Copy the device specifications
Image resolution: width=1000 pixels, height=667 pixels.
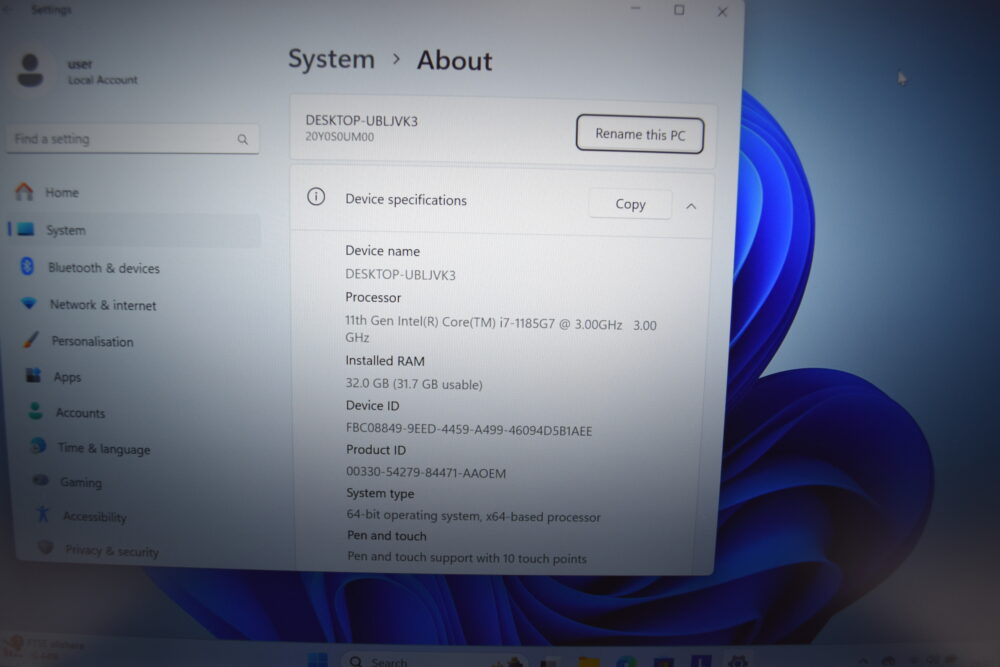click(630, 204)
